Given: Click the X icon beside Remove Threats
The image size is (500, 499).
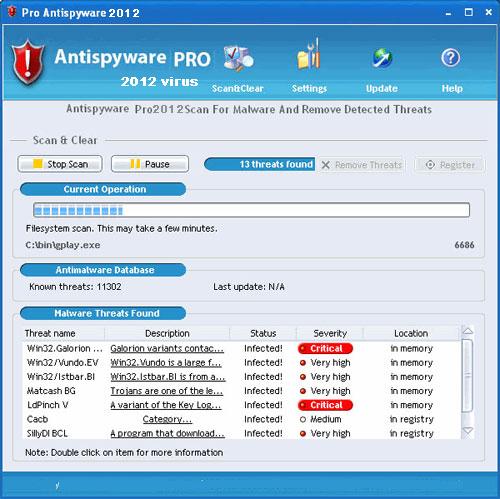Looking at the screenshot, I should (x=326, y=165).
